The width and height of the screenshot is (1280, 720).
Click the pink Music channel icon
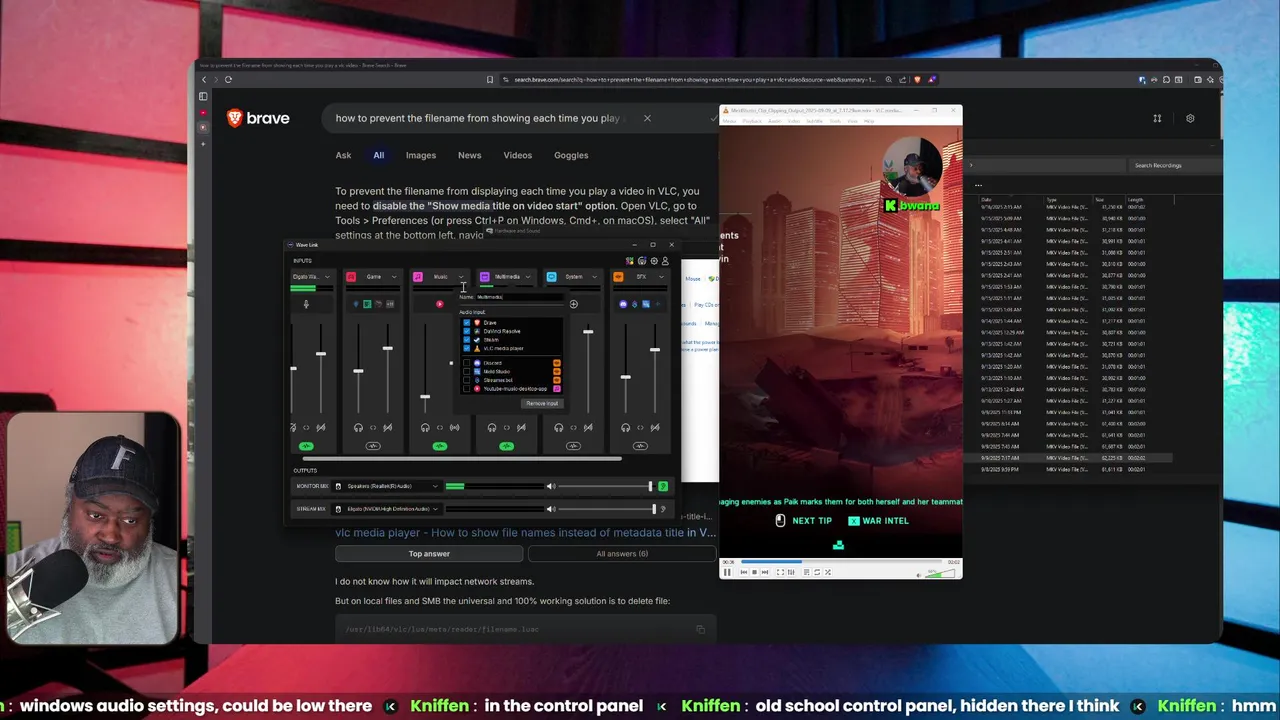pos(418,277)
